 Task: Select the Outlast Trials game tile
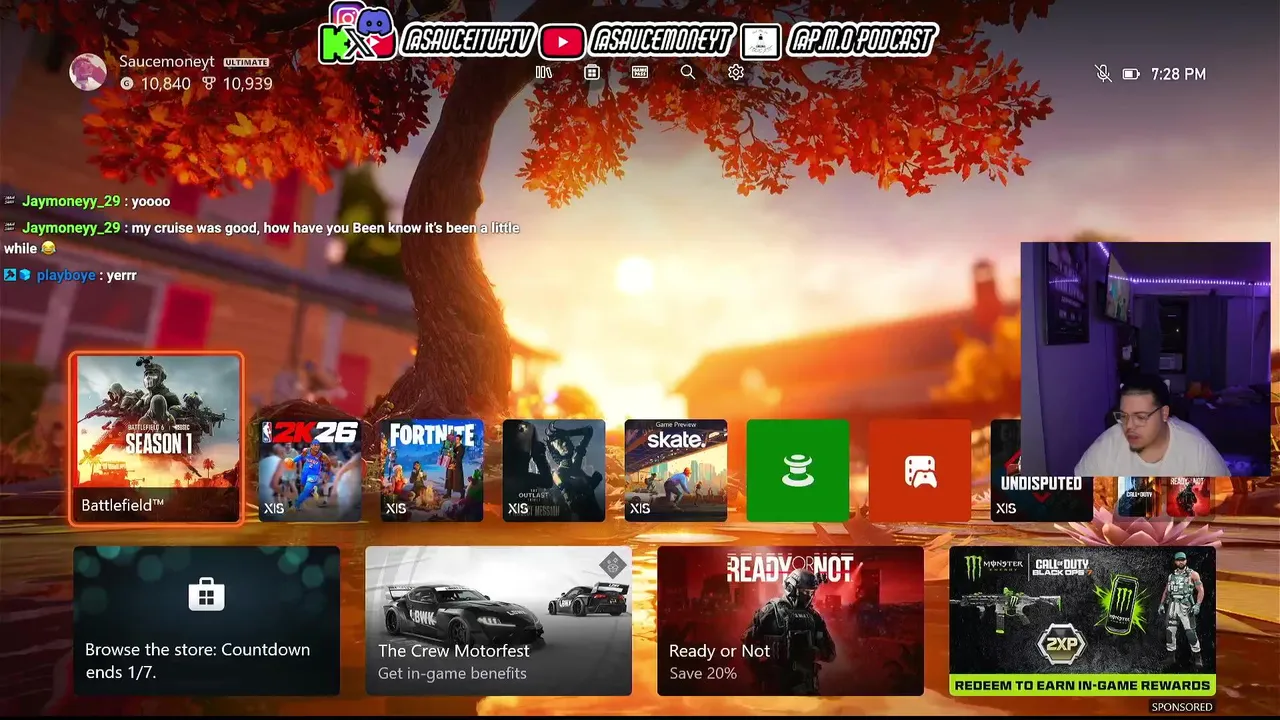coord(554,470)
